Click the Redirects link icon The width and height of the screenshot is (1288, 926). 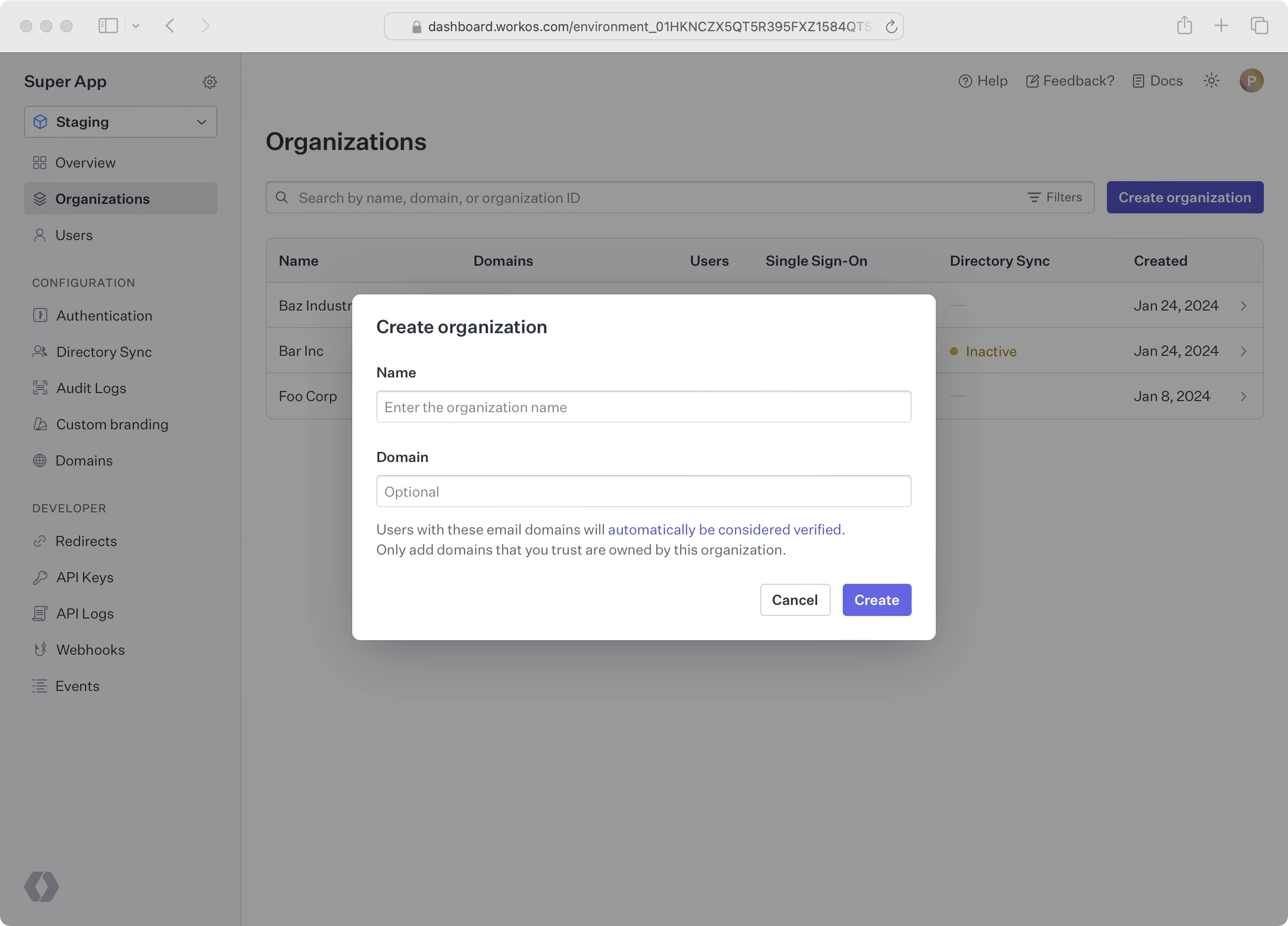(x=40, y=541)
